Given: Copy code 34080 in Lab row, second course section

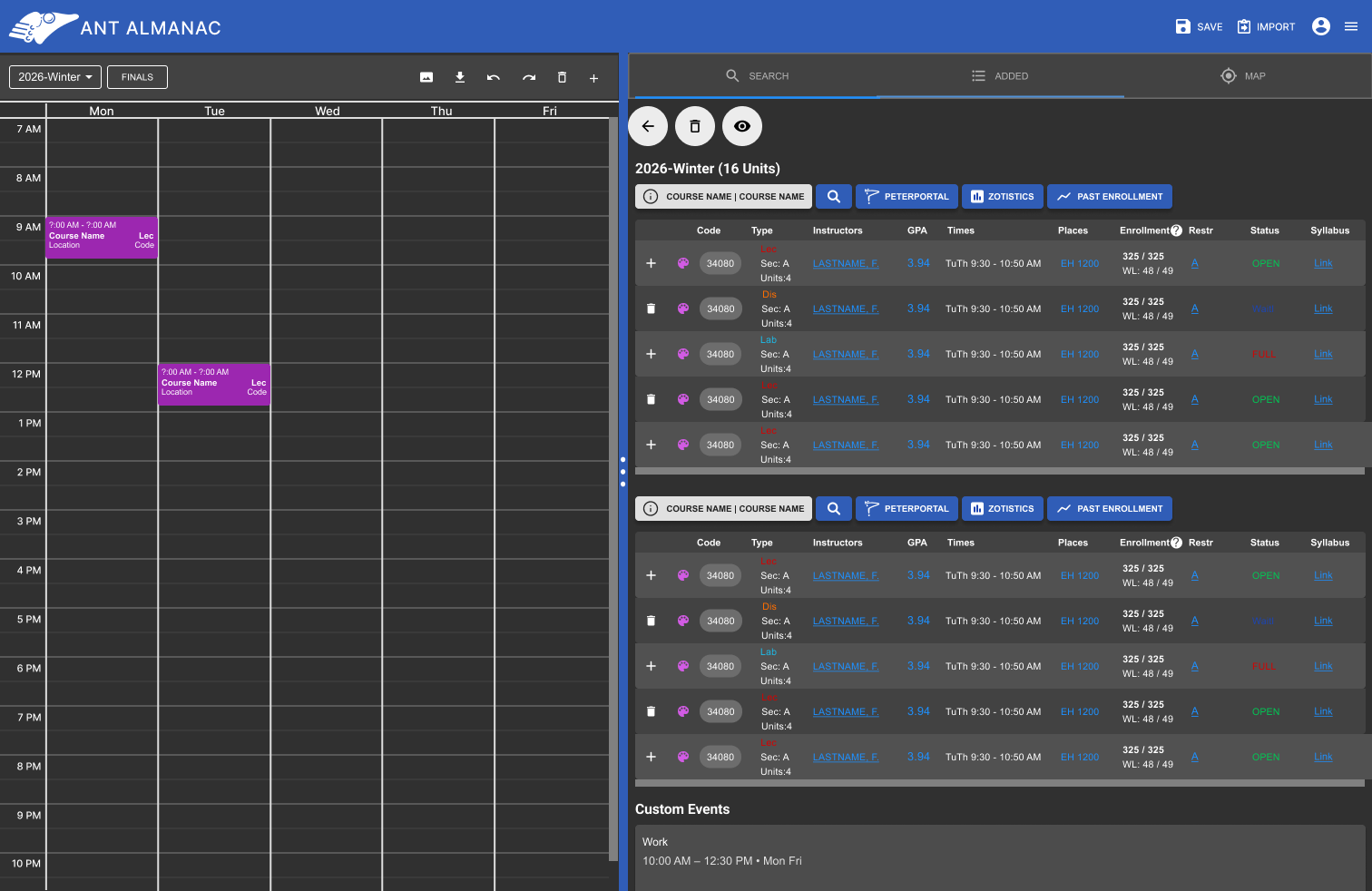Looking at the screenshot, I should pyautogui.click(x=720, y=666).
